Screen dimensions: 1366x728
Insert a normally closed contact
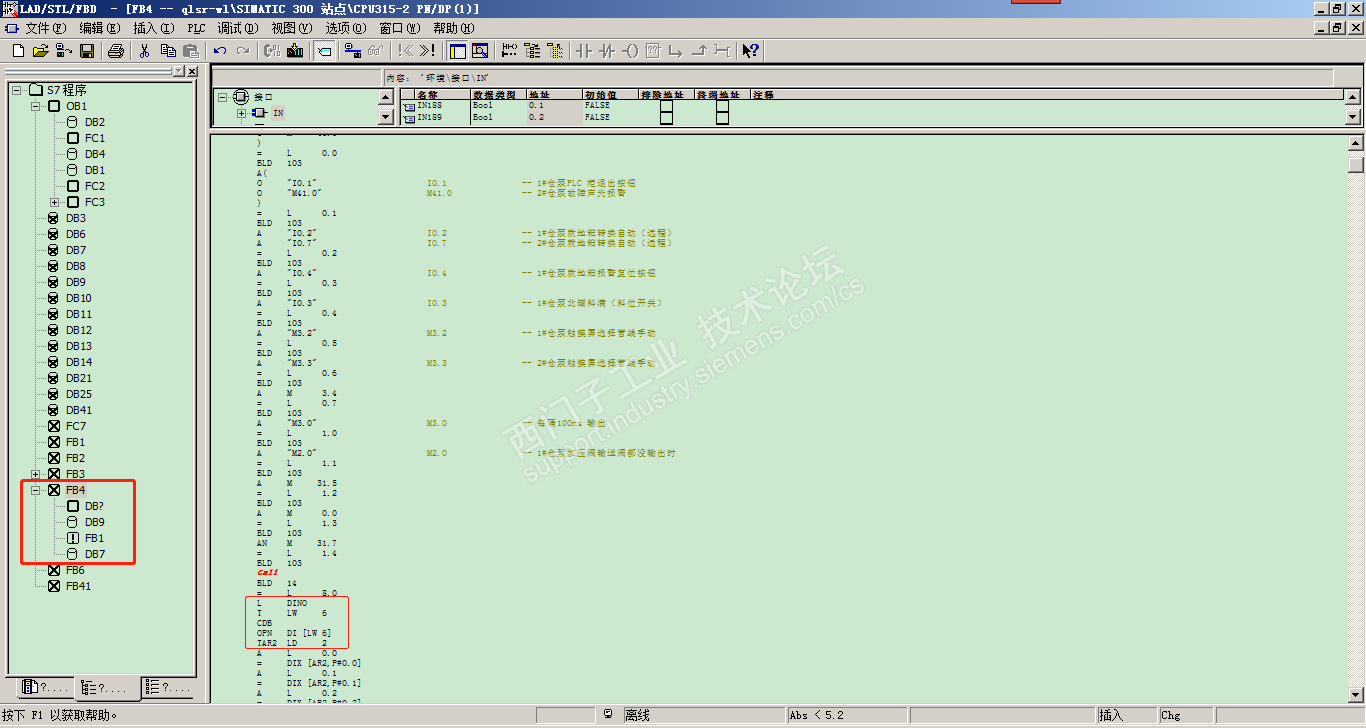[x=607, y=51]
